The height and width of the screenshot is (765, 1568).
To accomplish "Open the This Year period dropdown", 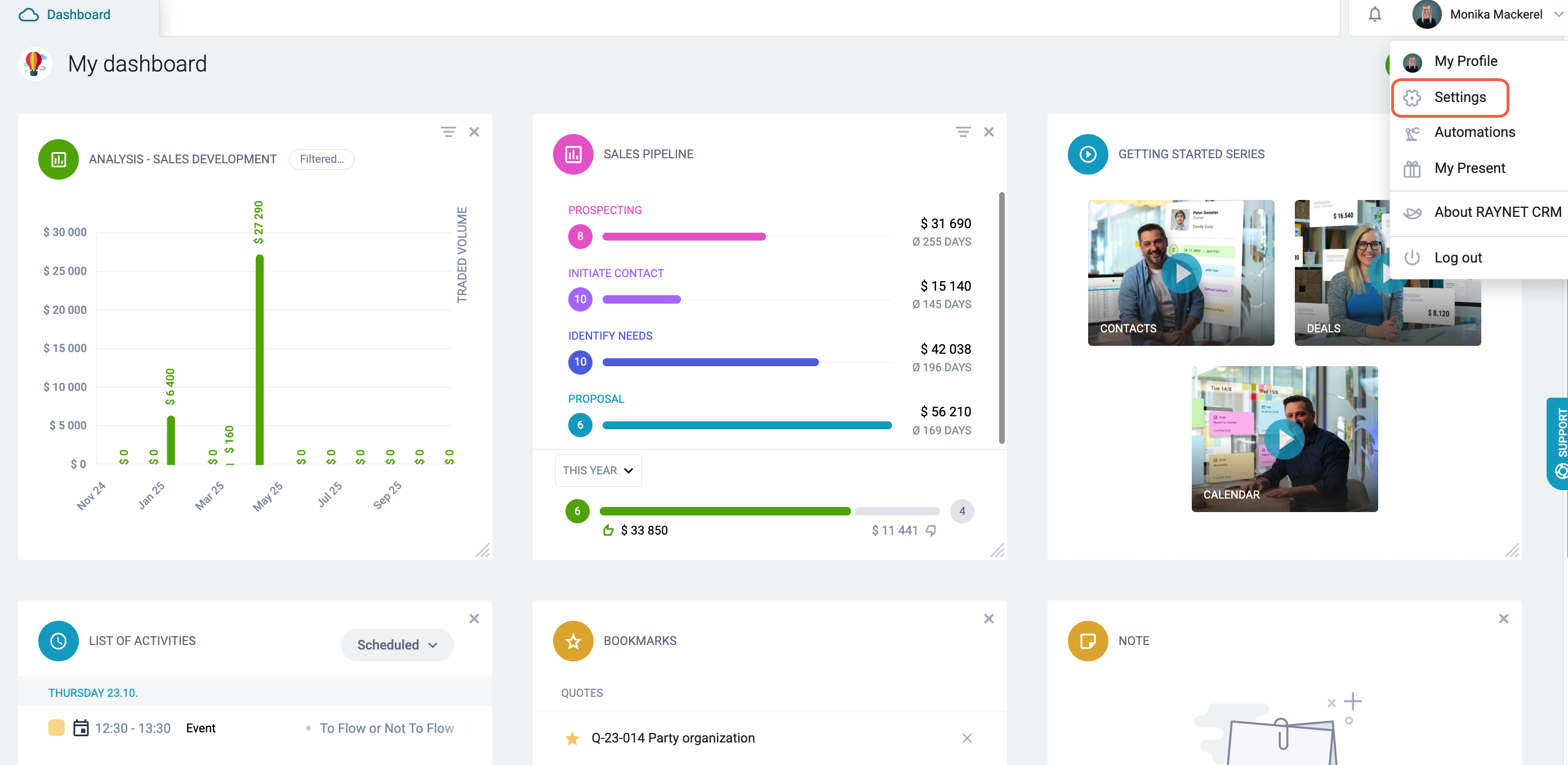I will pos(598,470).
